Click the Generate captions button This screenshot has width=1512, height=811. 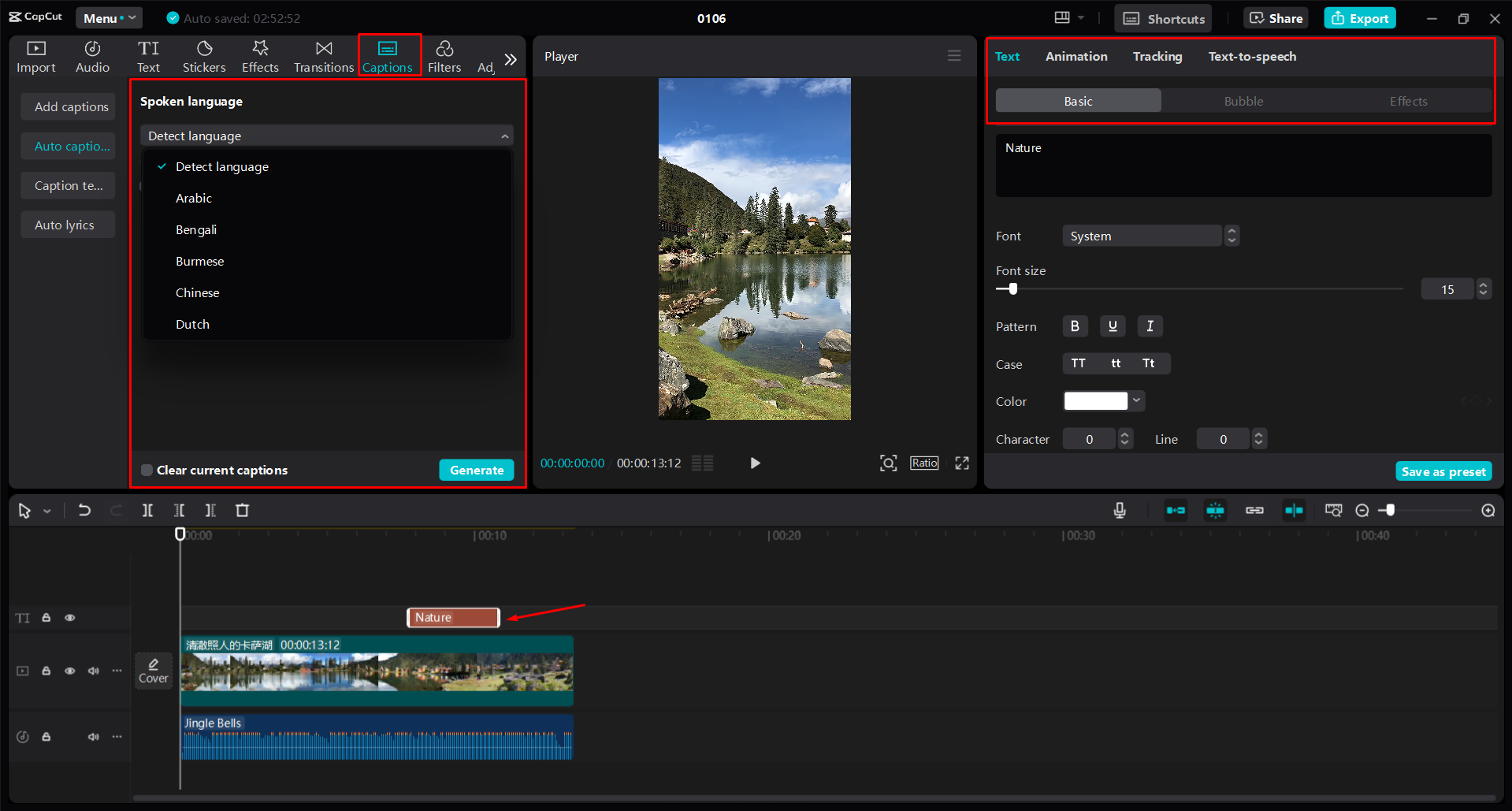[476, 470]
